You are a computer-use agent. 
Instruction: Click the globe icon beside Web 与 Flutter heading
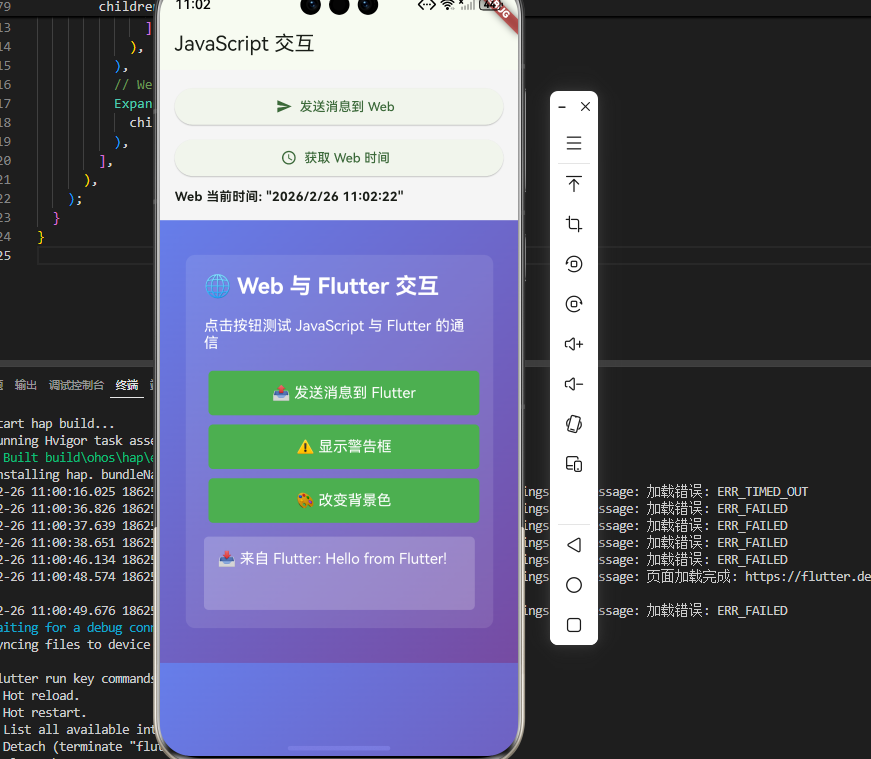point(217,286)
